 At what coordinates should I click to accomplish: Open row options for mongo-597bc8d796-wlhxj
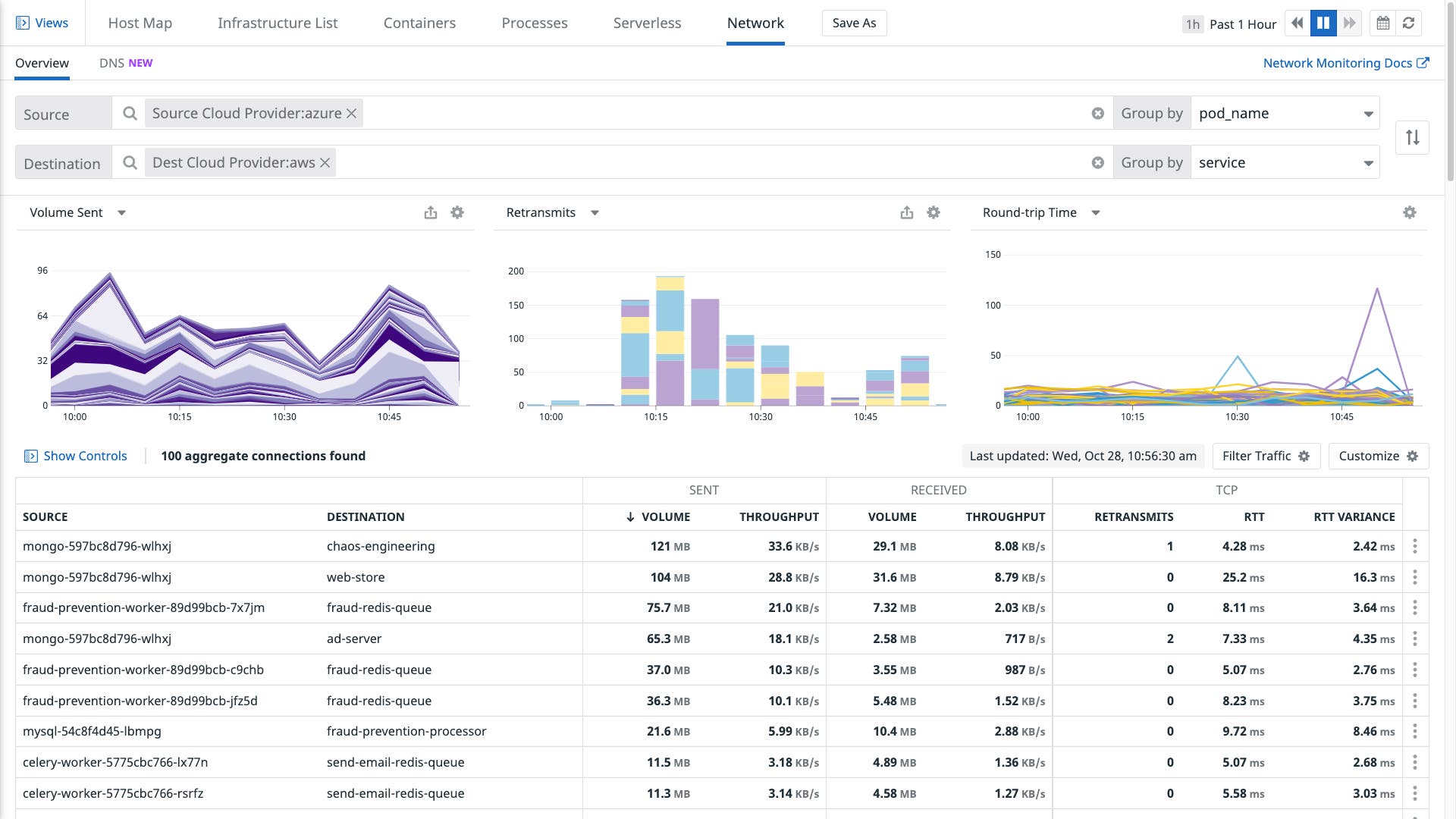pos(1416,546)
